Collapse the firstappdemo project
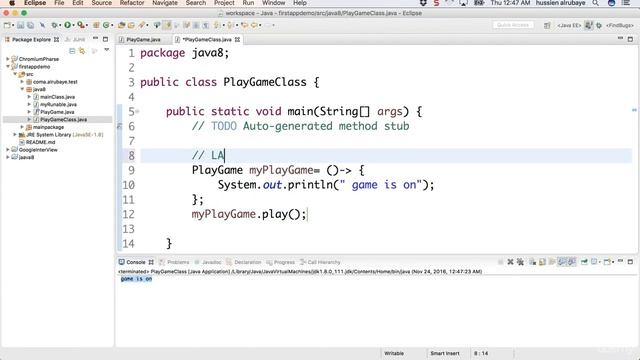This screenshot has height=360, width=640. click(7, 66)
